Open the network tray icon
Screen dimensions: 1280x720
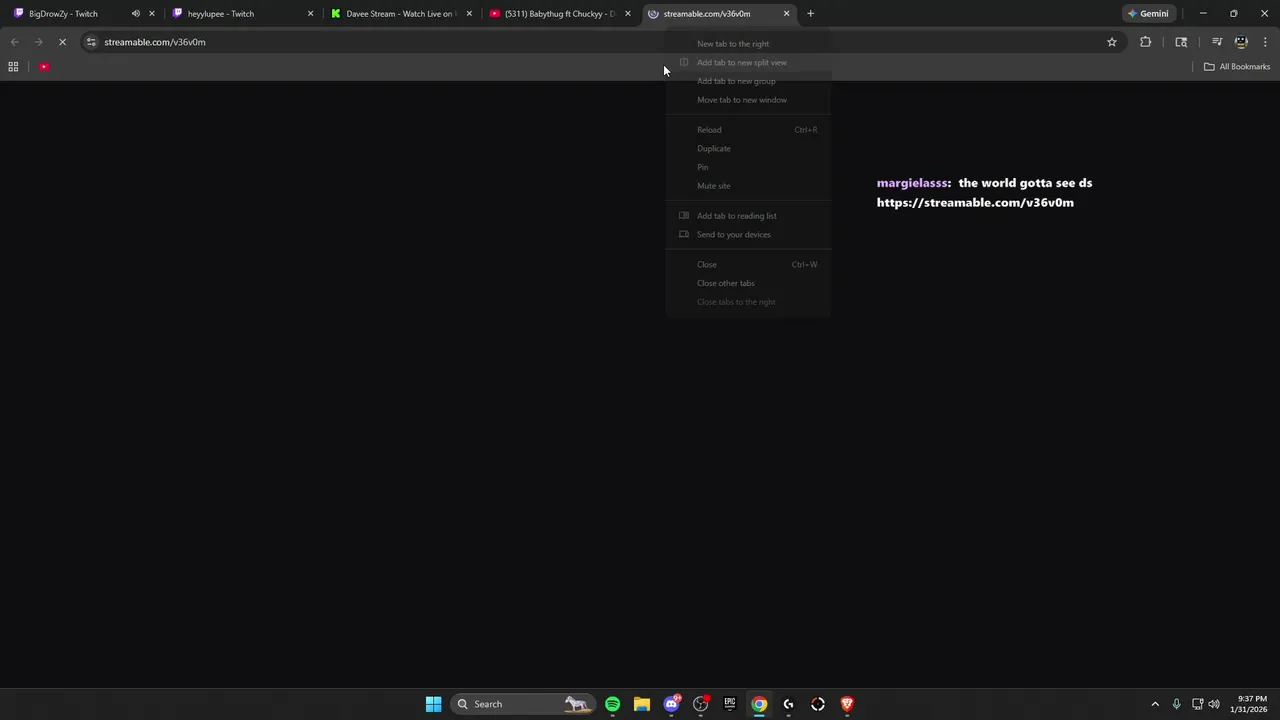click(1197, 704)
